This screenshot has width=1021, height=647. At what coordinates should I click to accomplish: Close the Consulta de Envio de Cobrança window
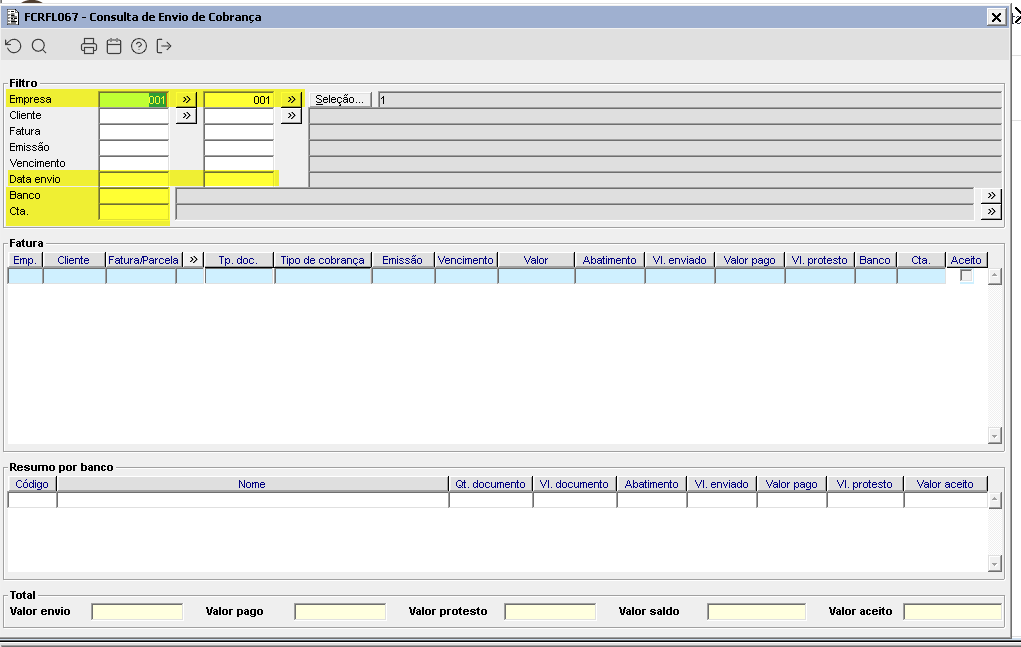coord(996,18)
